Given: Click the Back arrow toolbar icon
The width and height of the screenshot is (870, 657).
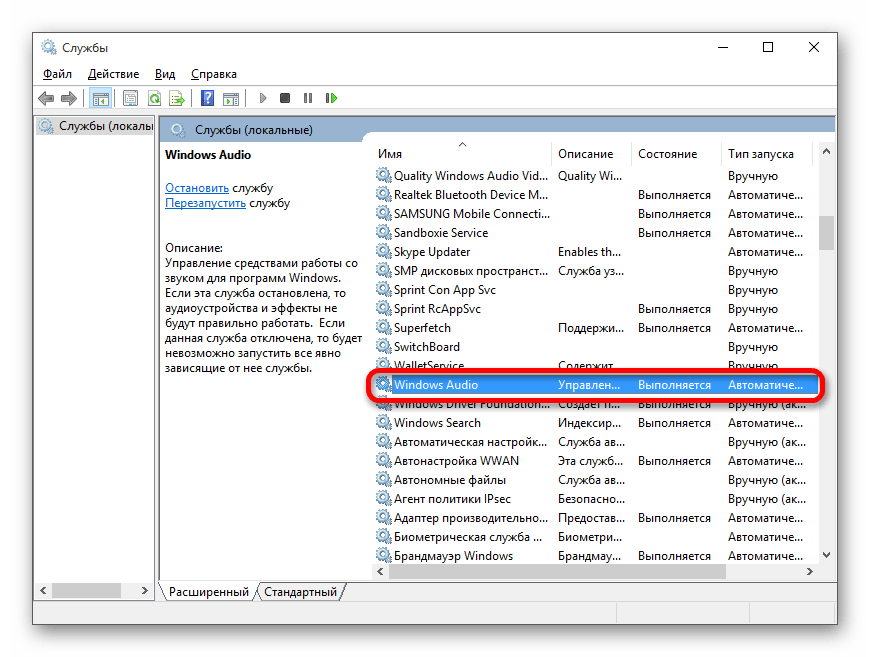Looking at the screenshot, I should tap(46, 98).
